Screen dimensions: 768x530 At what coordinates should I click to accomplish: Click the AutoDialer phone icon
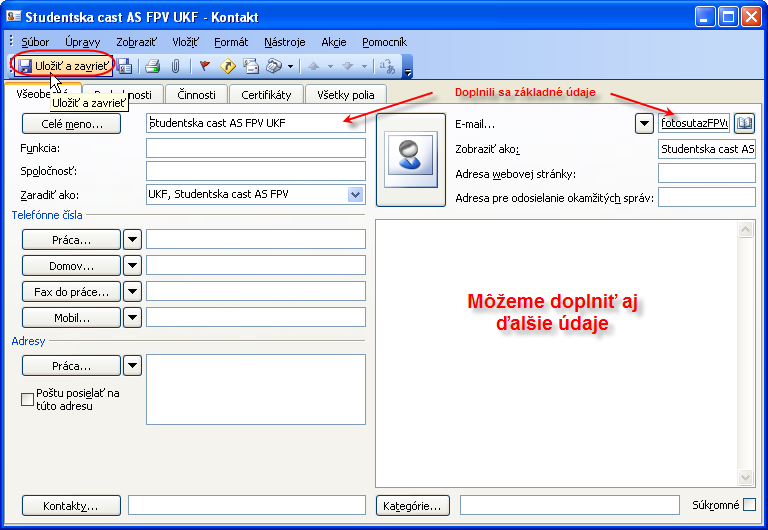pyautogui.click(x=275, y=66)
